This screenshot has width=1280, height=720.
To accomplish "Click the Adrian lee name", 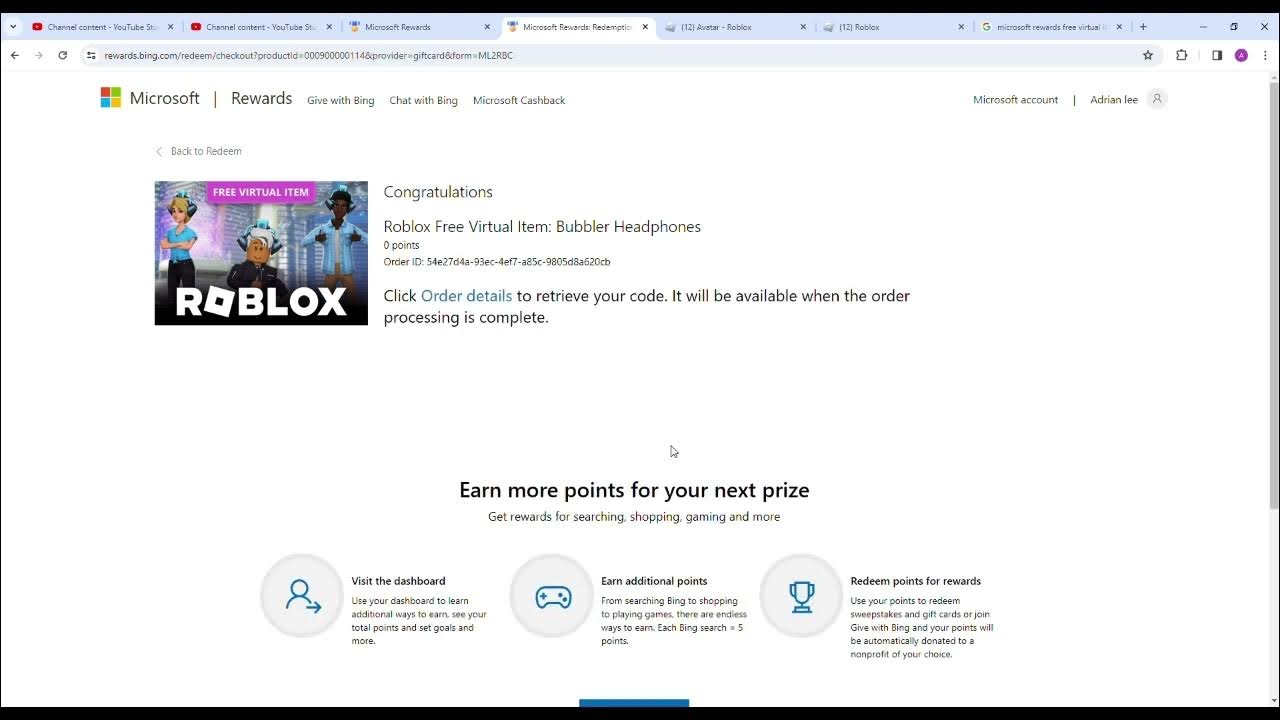I will (1114, 99).
